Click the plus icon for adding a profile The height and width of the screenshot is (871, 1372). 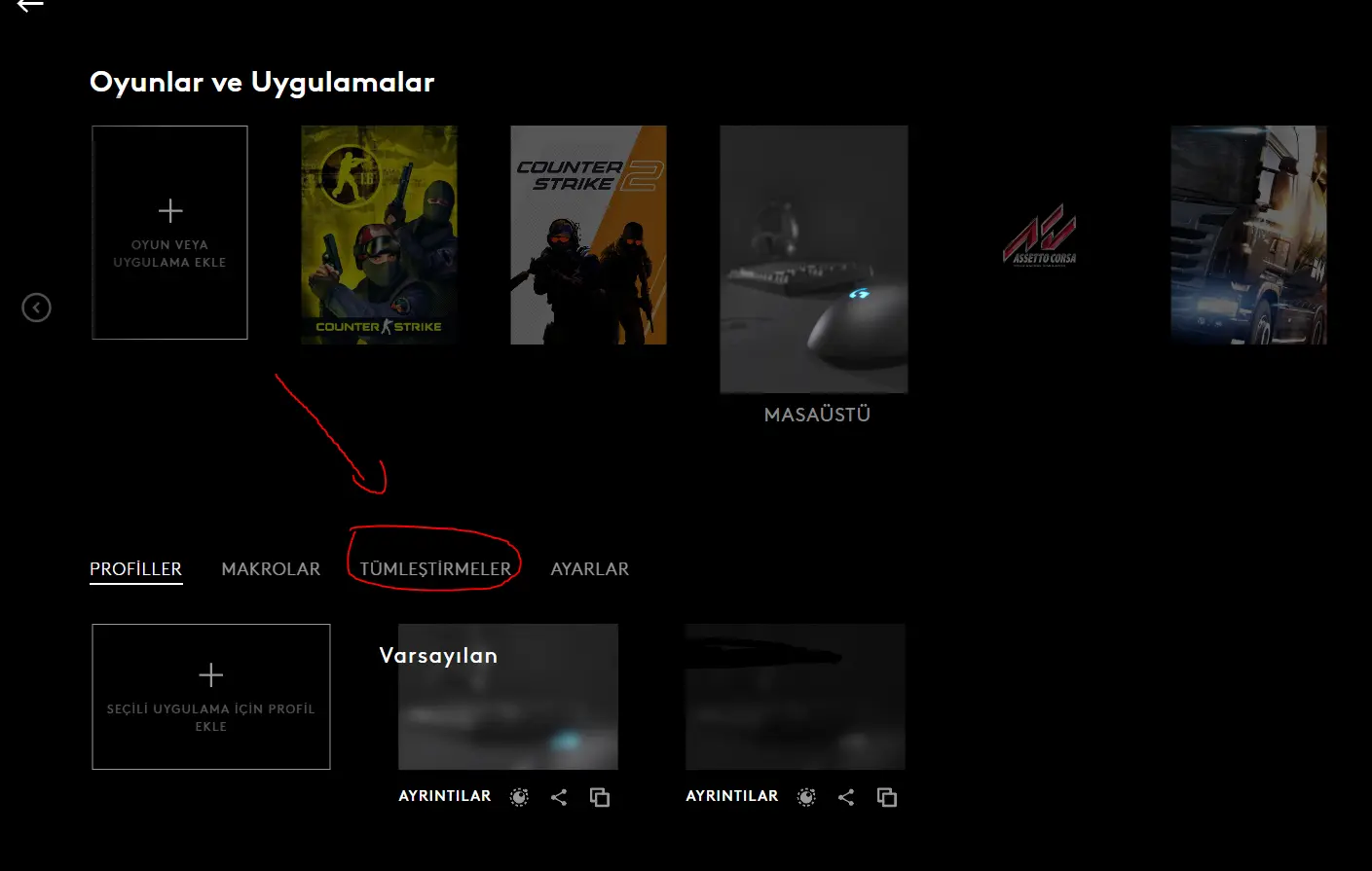(211, 674)
